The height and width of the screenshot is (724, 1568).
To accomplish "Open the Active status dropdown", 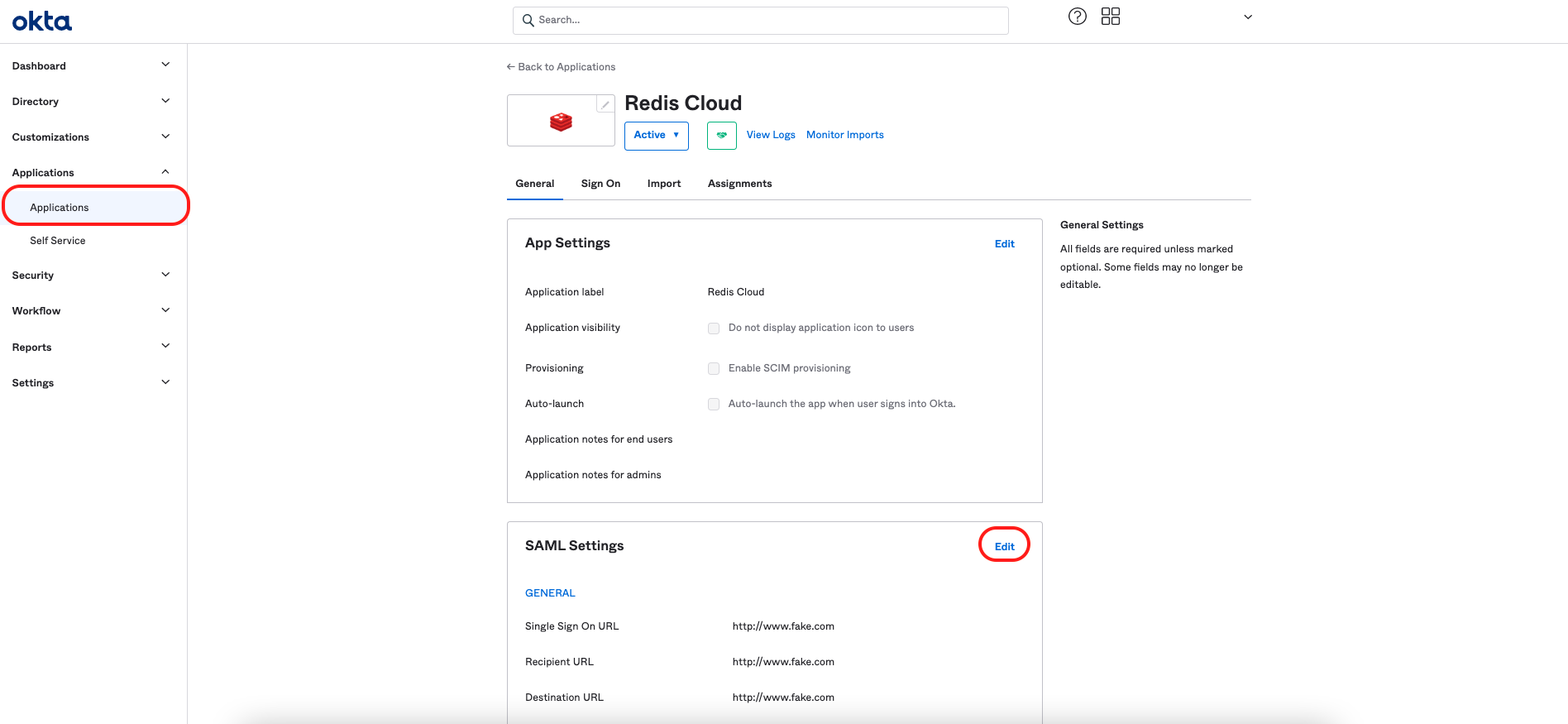I will coord(656,135).
